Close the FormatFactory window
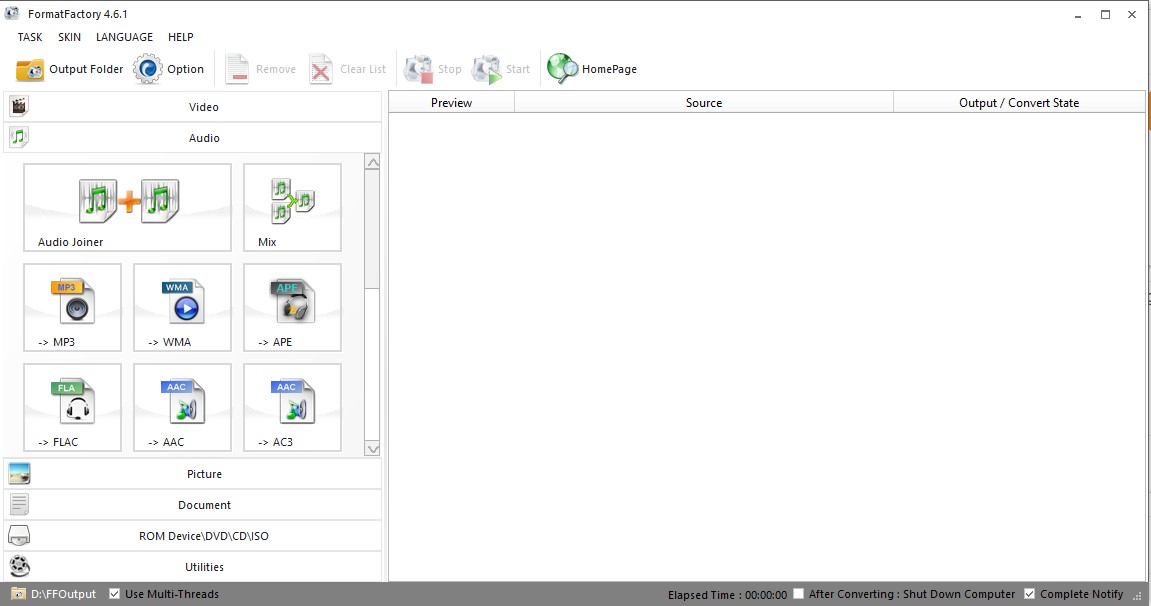This screenshot has height=606, width=1151. [x=1132, y=15]
